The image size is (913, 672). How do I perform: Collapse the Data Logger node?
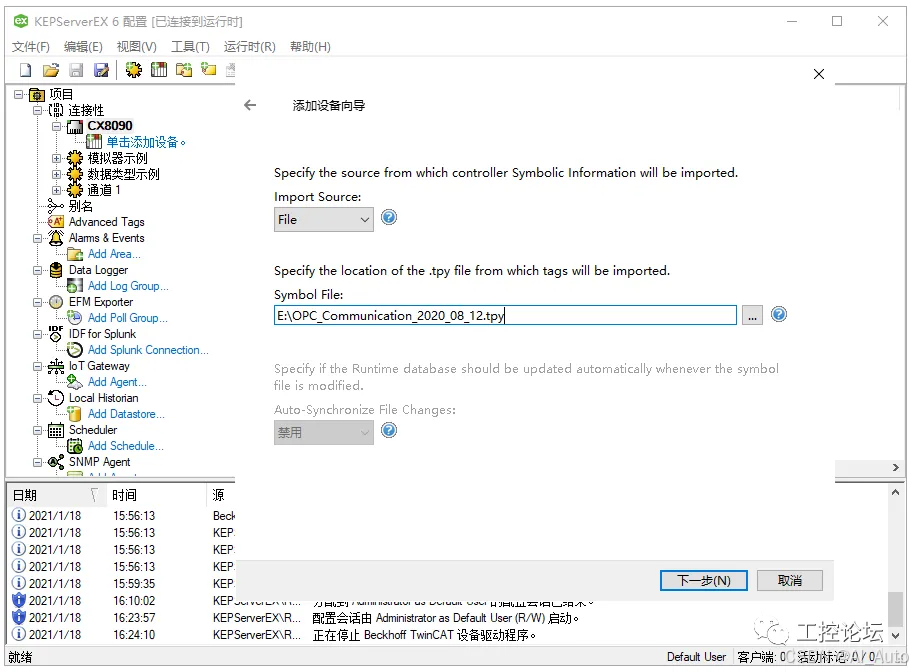pos(37,270)
